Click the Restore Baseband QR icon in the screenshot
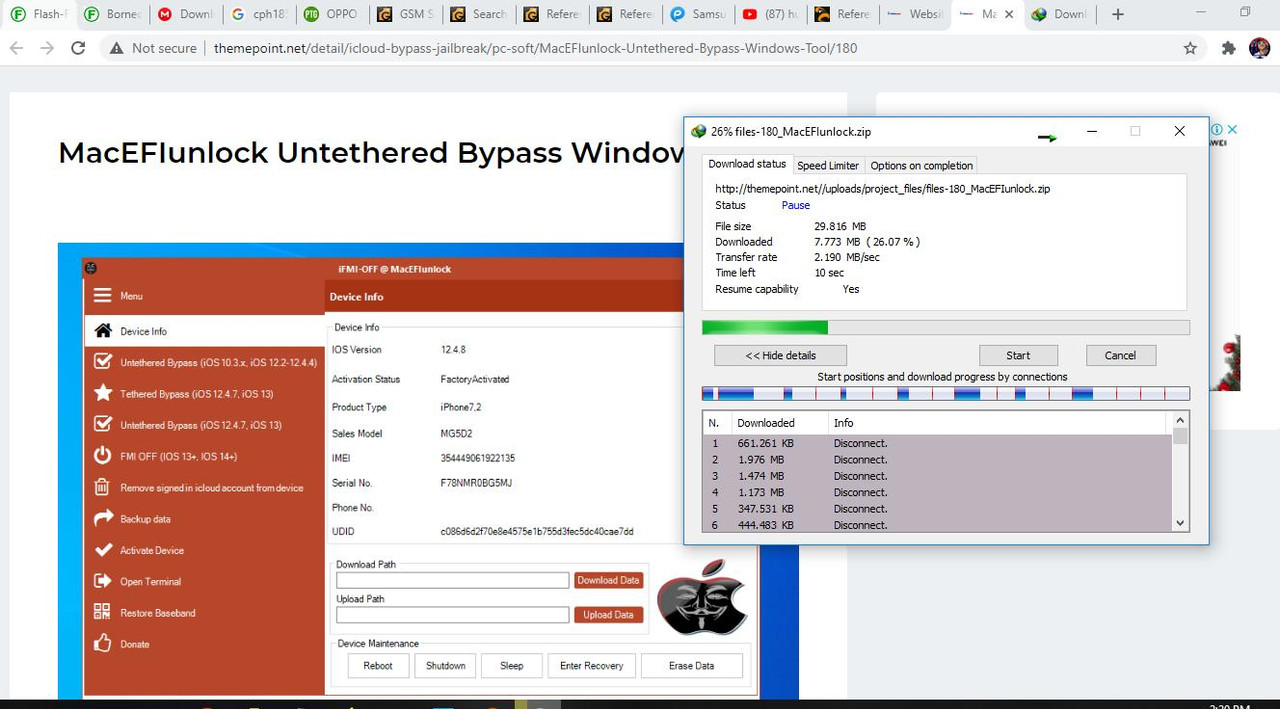 [102, 612]
